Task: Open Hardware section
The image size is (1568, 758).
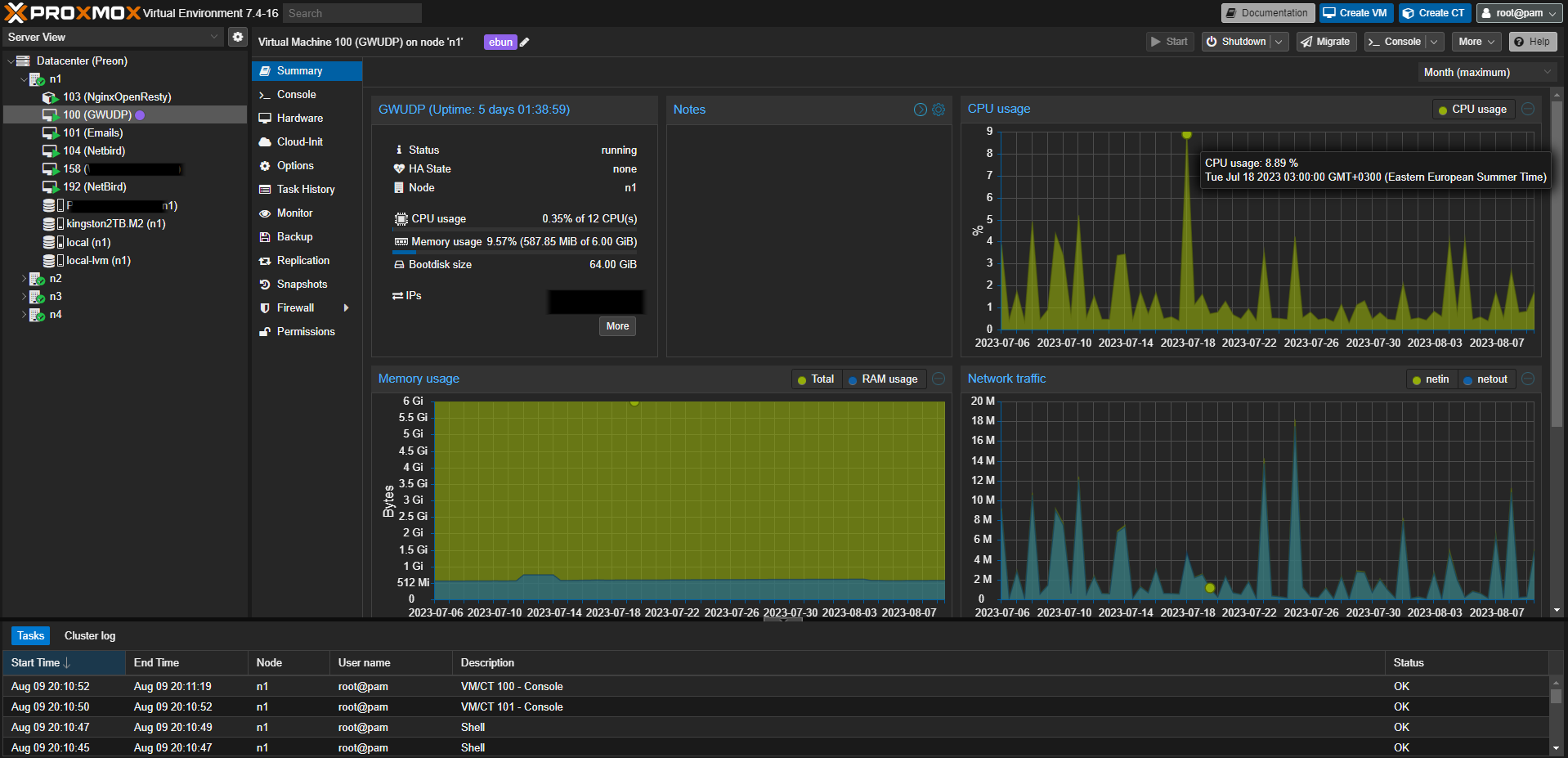Action: click(307, 119)
